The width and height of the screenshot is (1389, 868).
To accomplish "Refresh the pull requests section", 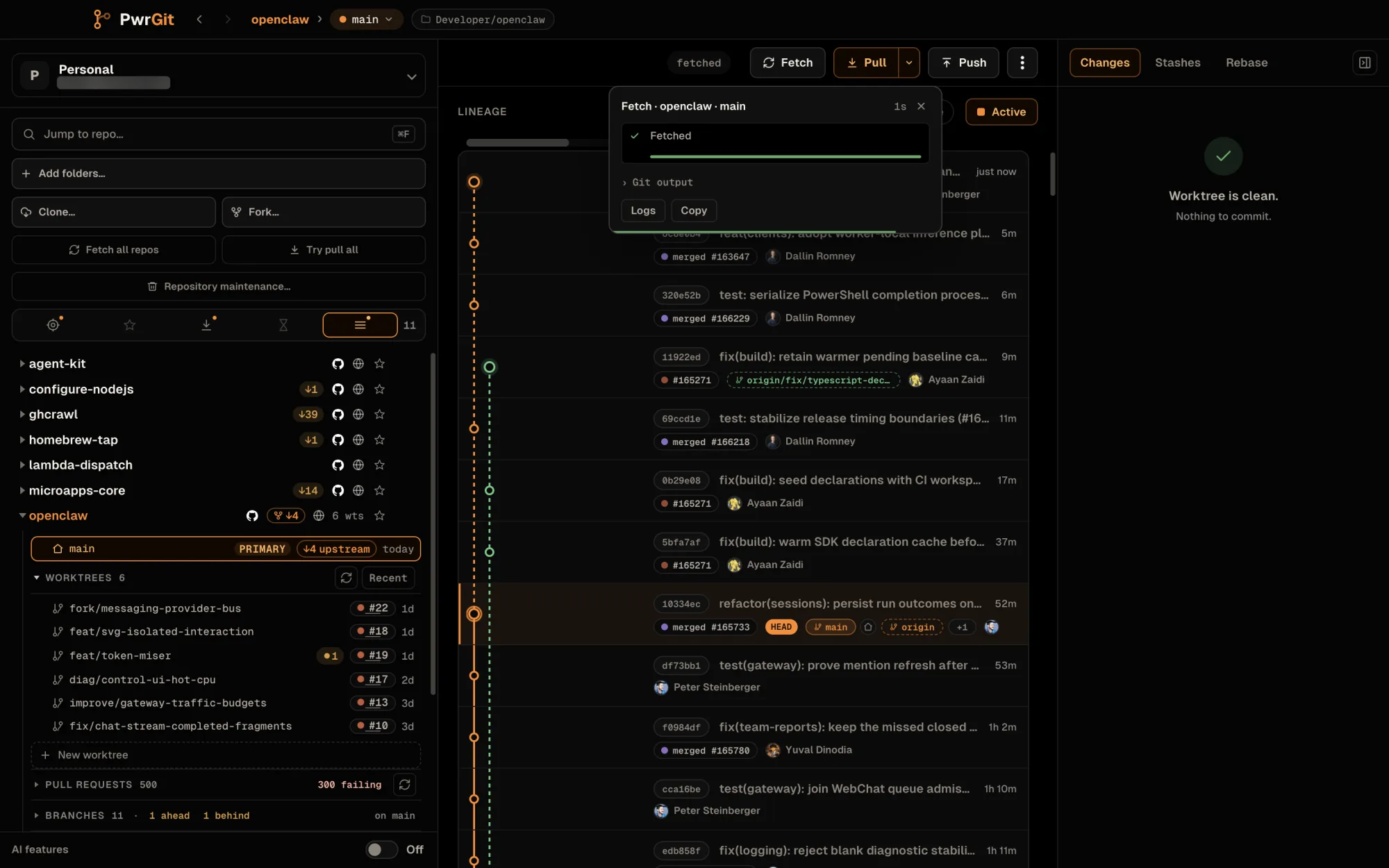I will (405, 785).
